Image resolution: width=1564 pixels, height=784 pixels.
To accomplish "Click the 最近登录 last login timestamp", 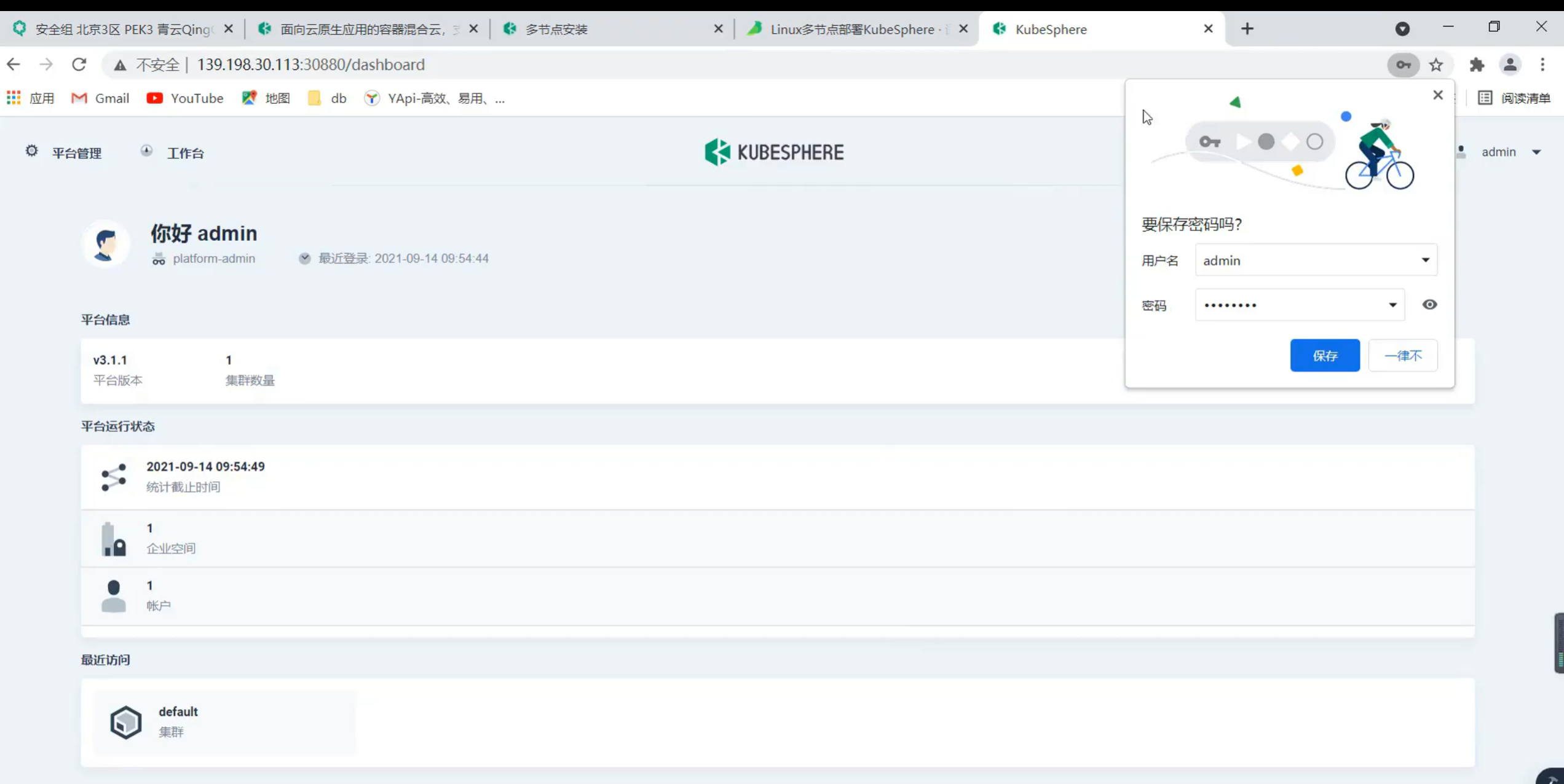I will [x=403, y=259].
